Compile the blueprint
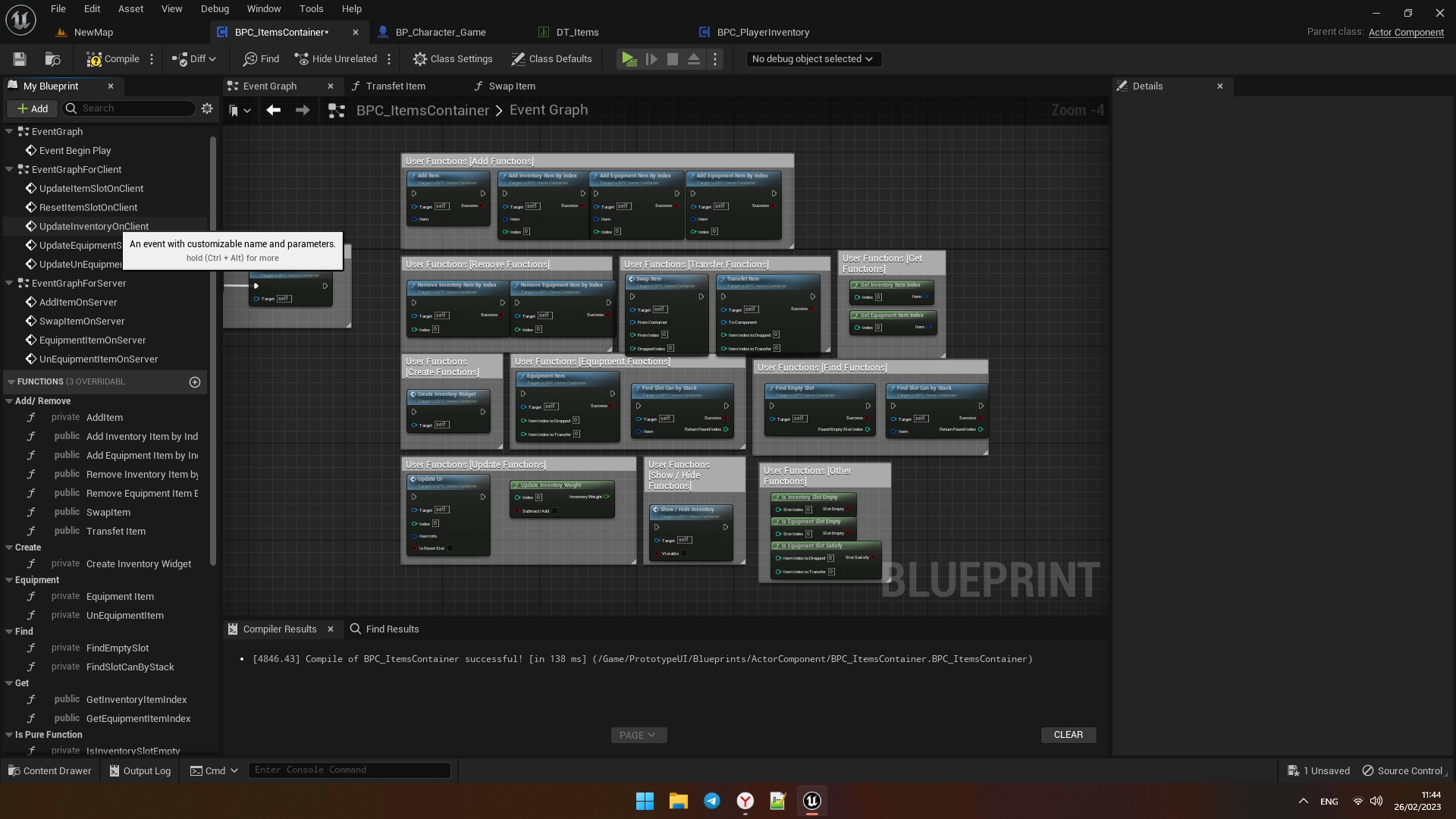1456x819 pixels. point(113,59)
